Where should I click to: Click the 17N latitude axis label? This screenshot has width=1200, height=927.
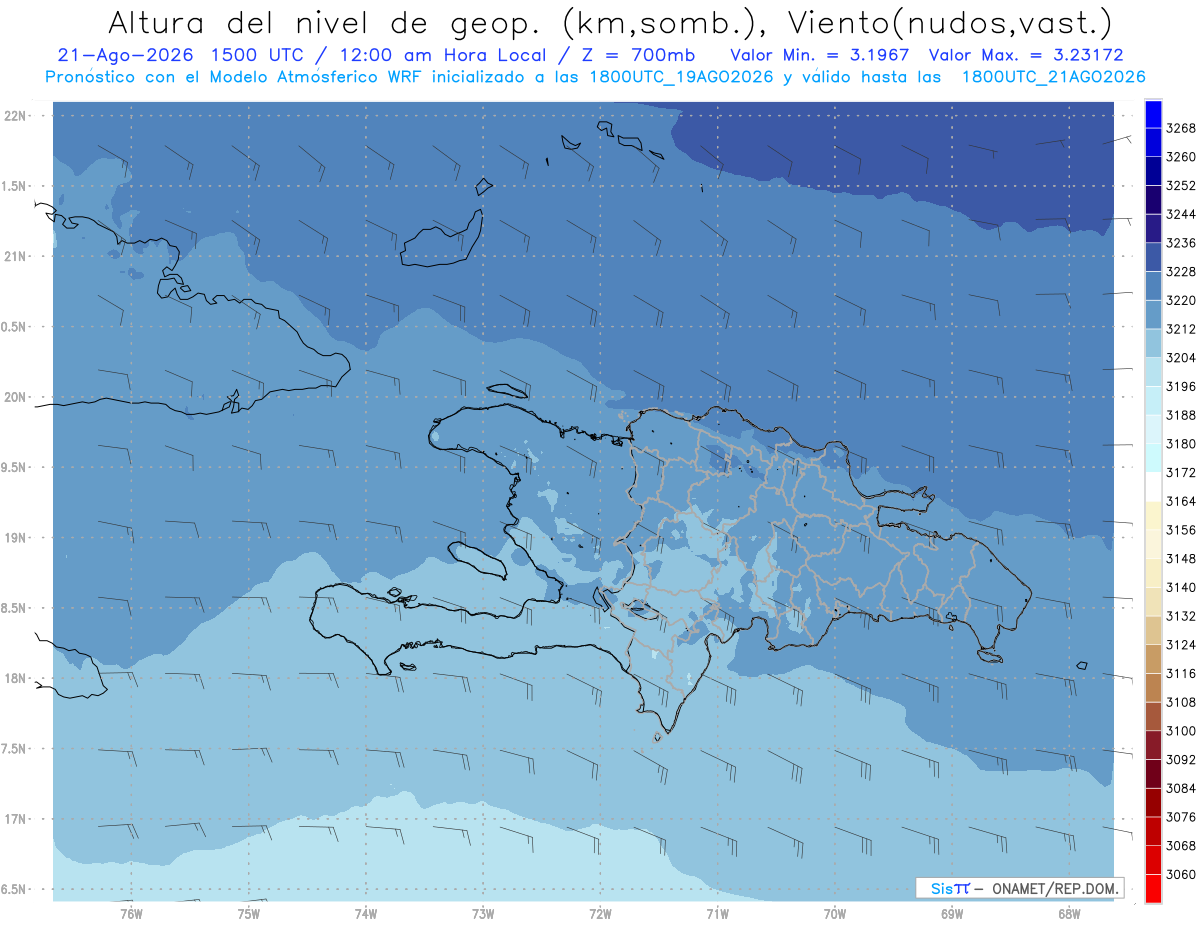[x=15, y=819]
